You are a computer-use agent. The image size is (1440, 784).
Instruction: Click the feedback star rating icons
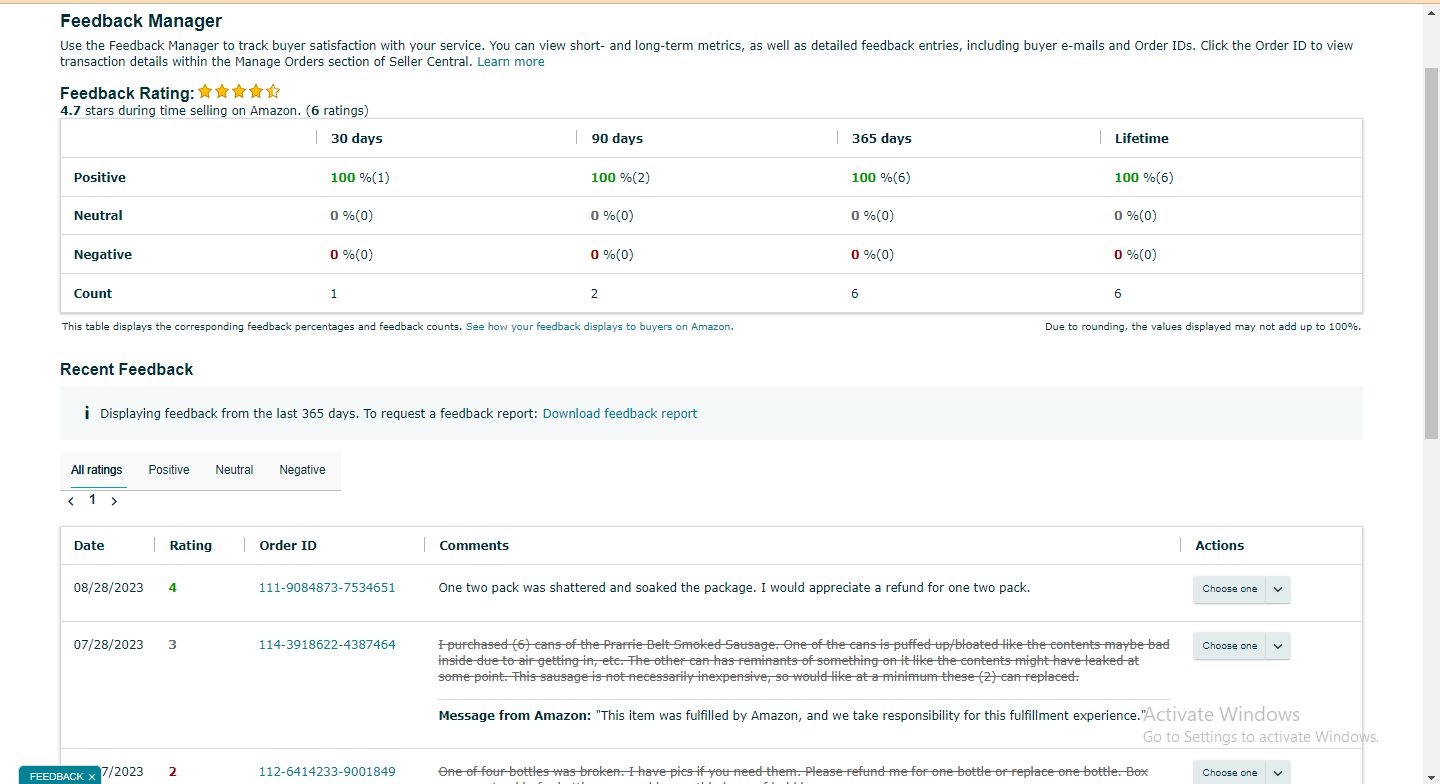(x=239, y=91)
